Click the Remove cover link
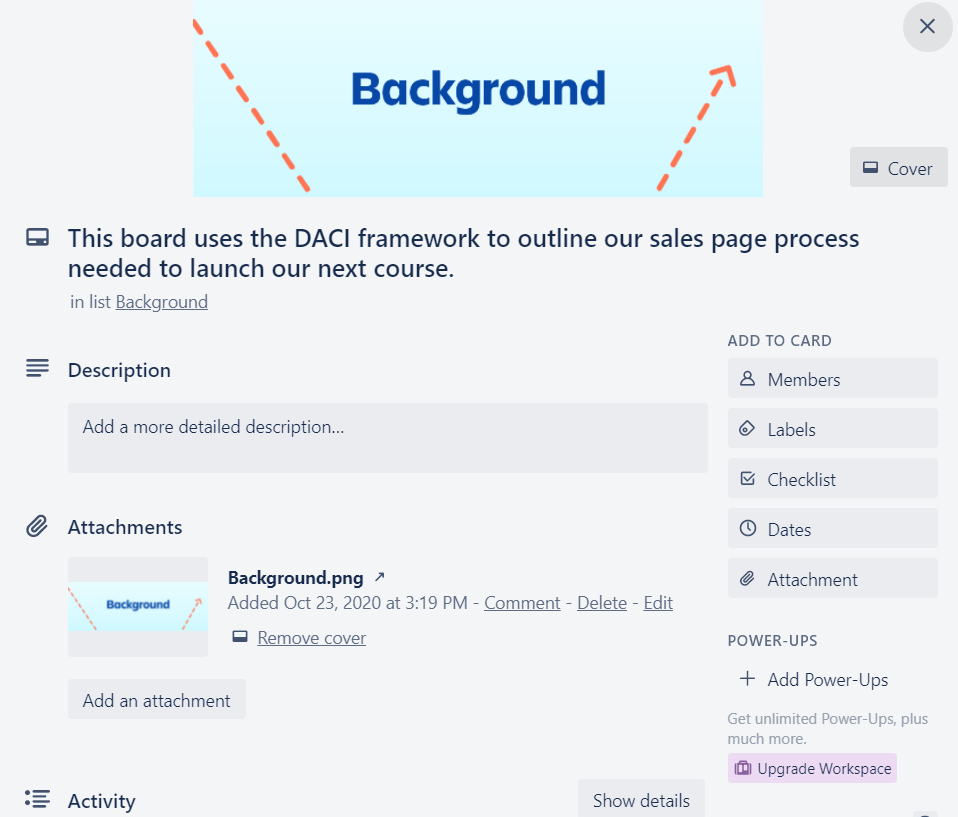 (x=312, y=638)
